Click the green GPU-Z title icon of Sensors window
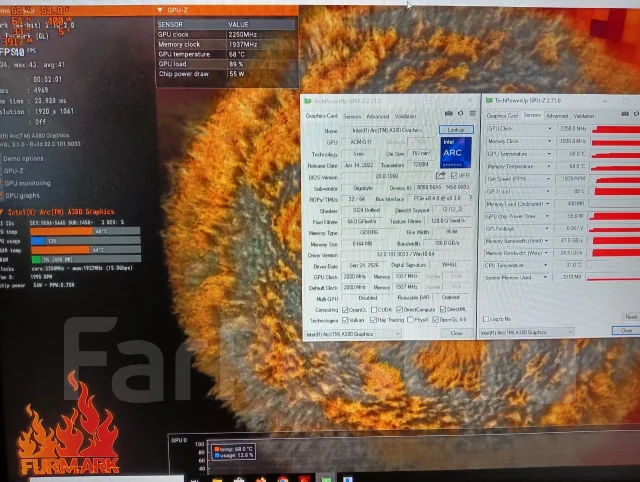The width and height of the screenshot is (640, 482). coord(489,100)
